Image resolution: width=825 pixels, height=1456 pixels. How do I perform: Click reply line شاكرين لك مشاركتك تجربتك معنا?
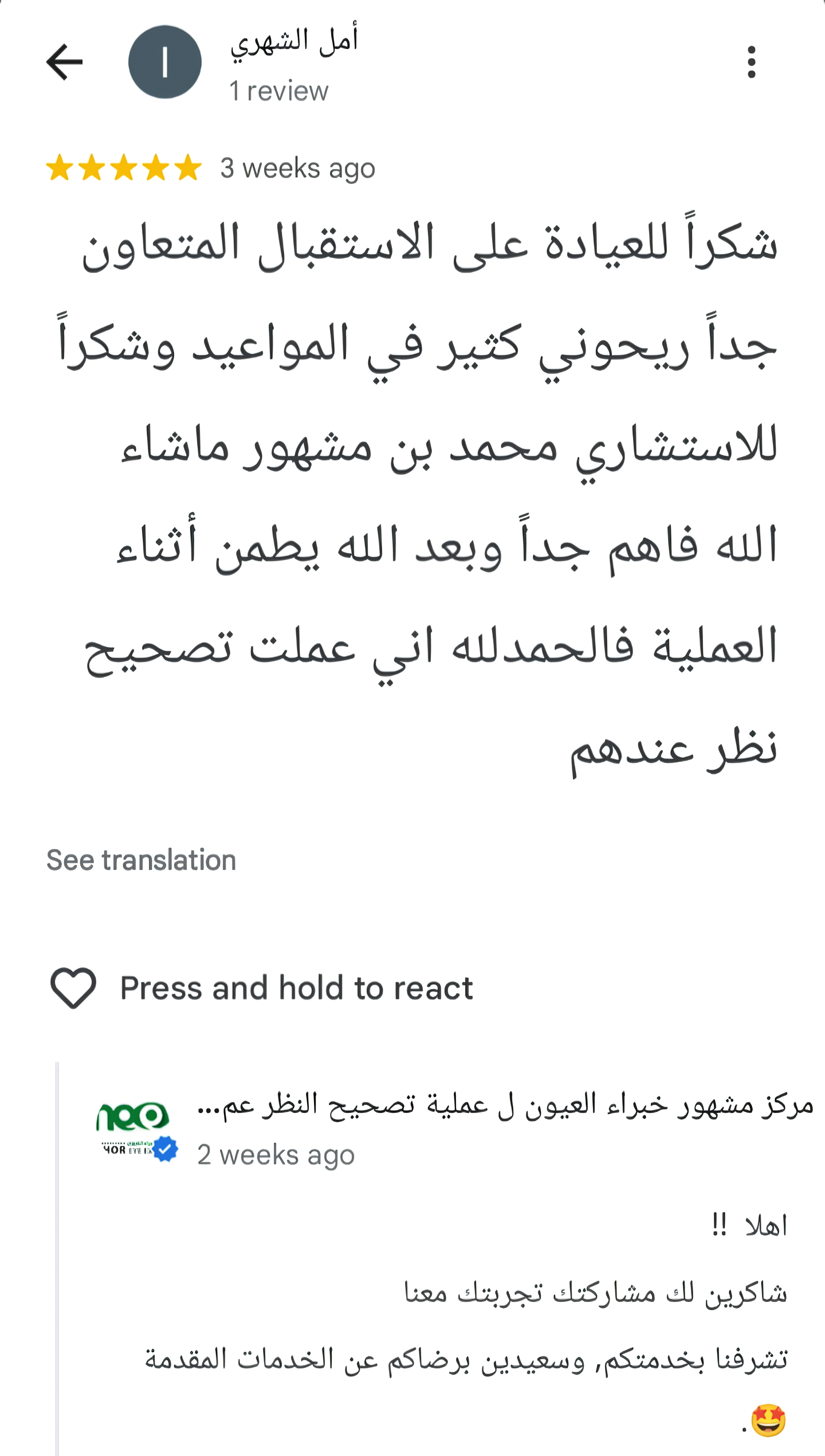coord(596,1293)
